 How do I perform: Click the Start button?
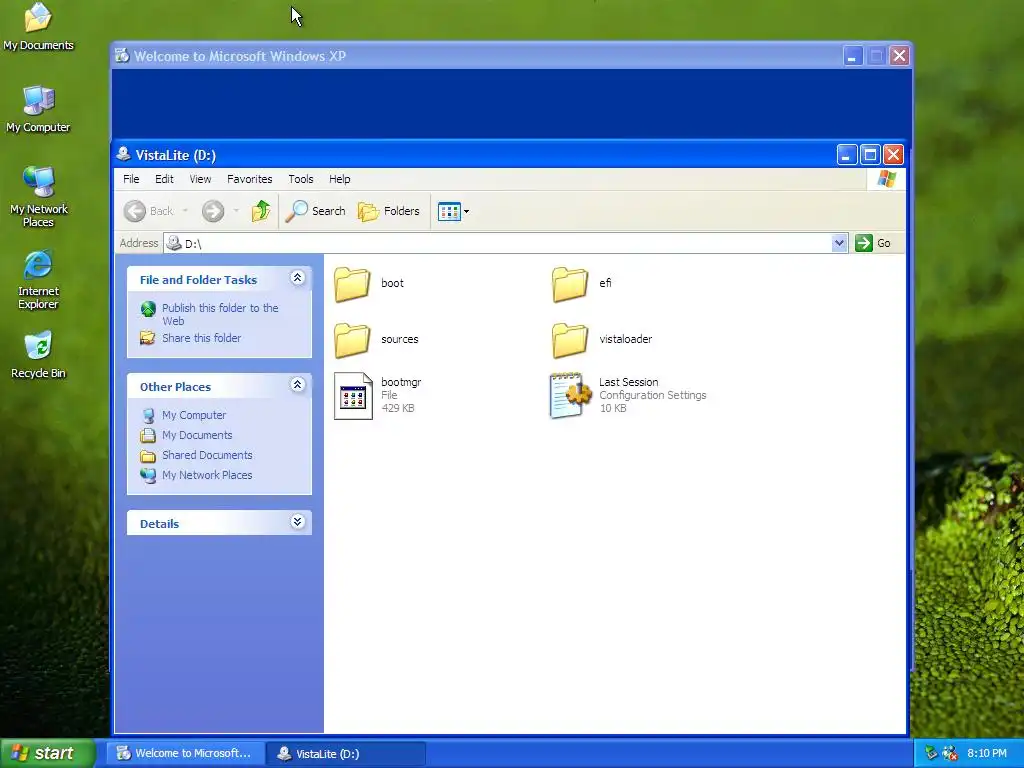[x=47, y=754]
